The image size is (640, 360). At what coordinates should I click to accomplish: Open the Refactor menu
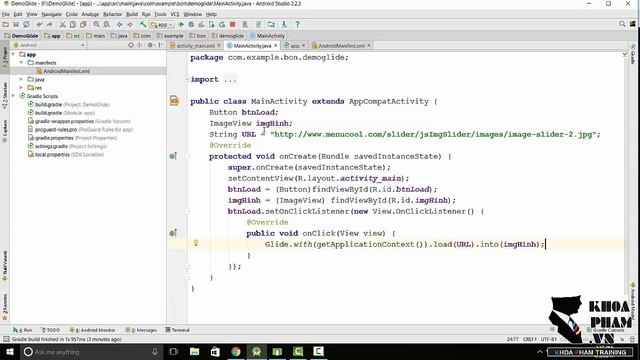[112, 14]
